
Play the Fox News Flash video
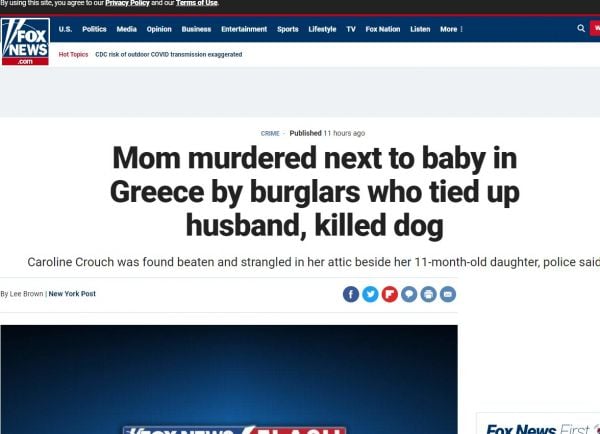pos(229,379)
